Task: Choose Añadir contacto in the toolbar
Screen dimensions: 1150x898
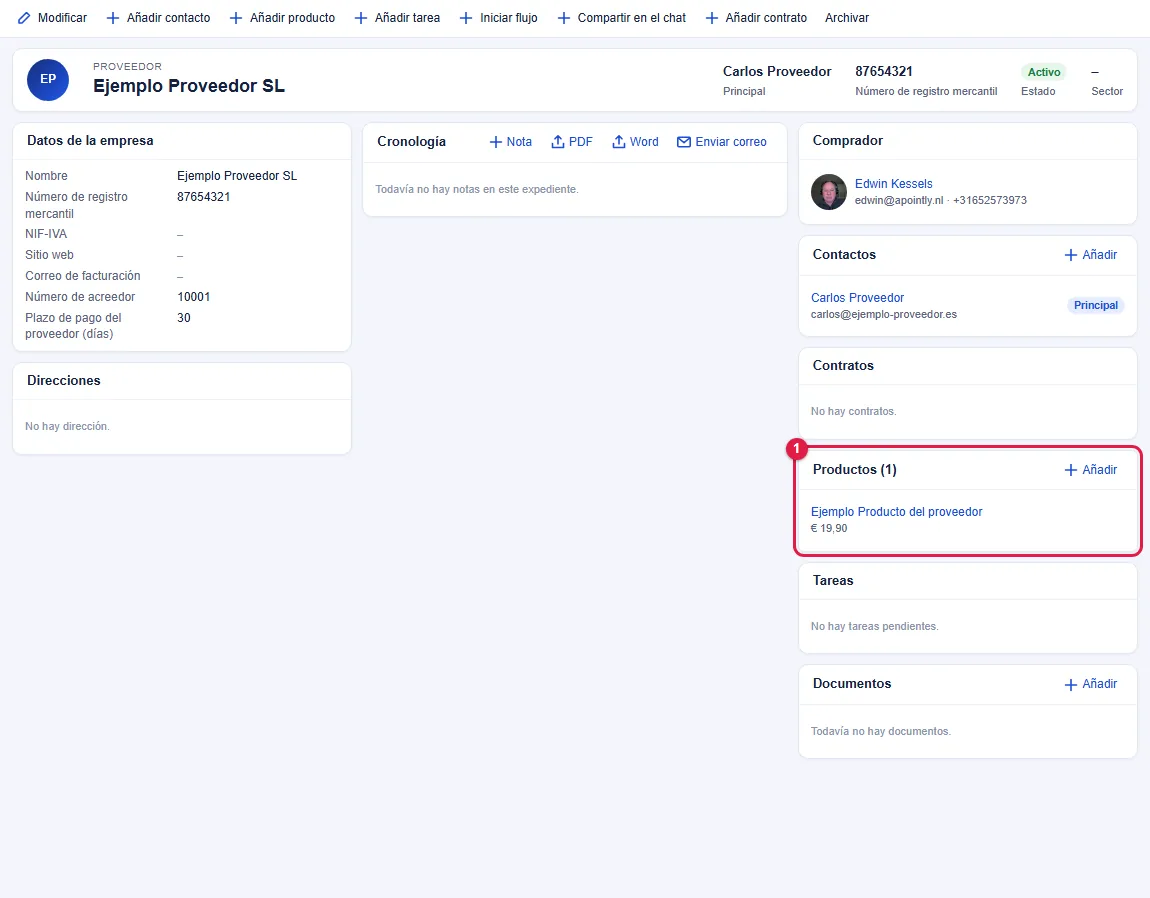Action: (158, 18)
